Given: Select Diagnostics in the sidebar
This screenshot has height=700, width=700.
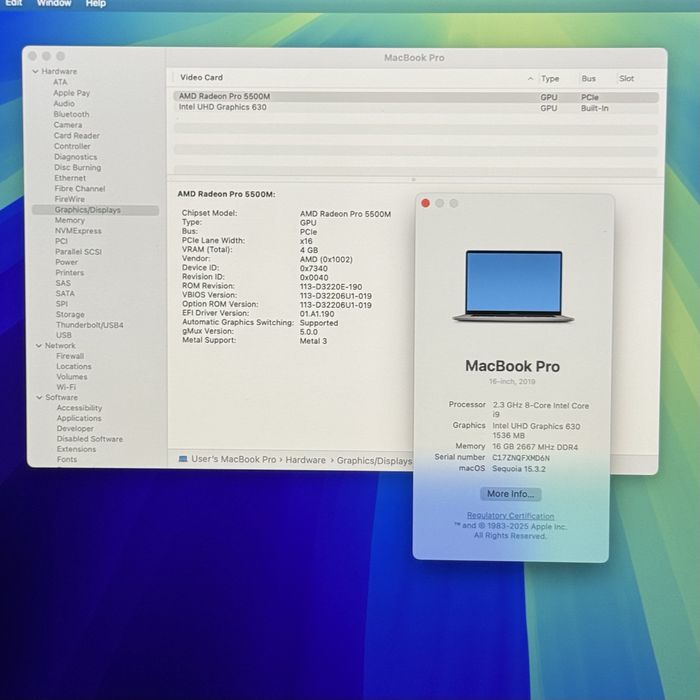Looking at the screenshot, I should tap(75, 157).
